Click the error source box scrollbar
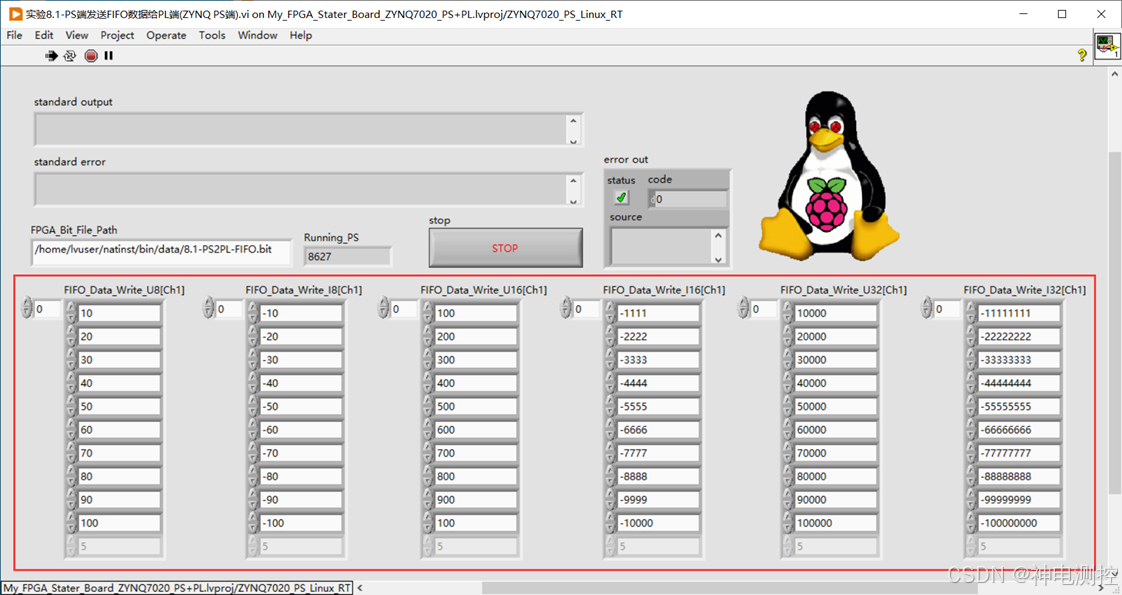 pos(718,247)
